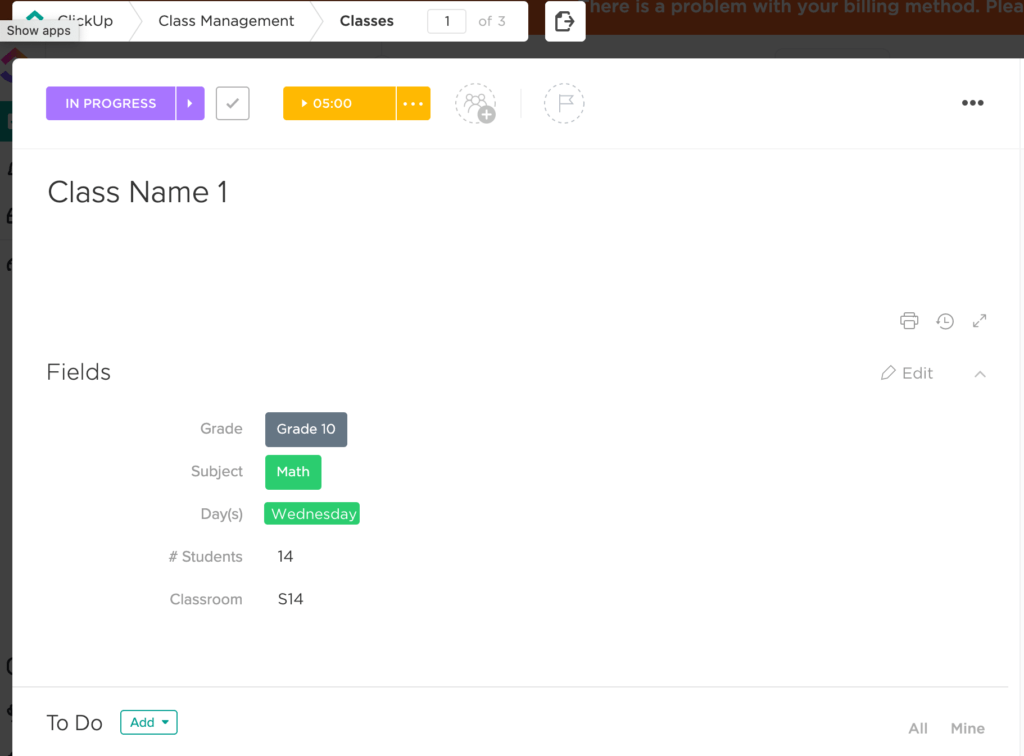The width and height of the screenshot is (1024, 756).
Task: Add an assignee via the people icon
Action: [476, 103]
